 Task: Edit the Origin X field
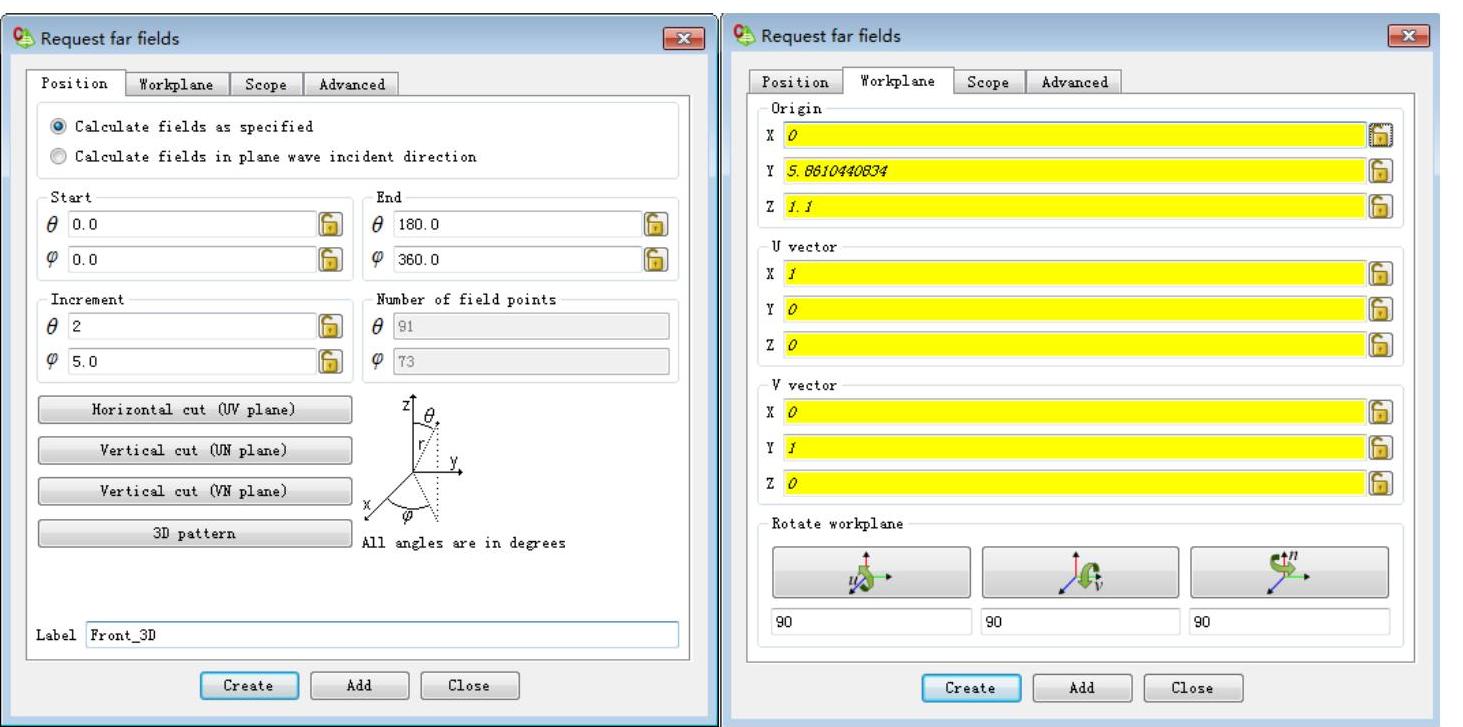click(x=1073, y=136)
